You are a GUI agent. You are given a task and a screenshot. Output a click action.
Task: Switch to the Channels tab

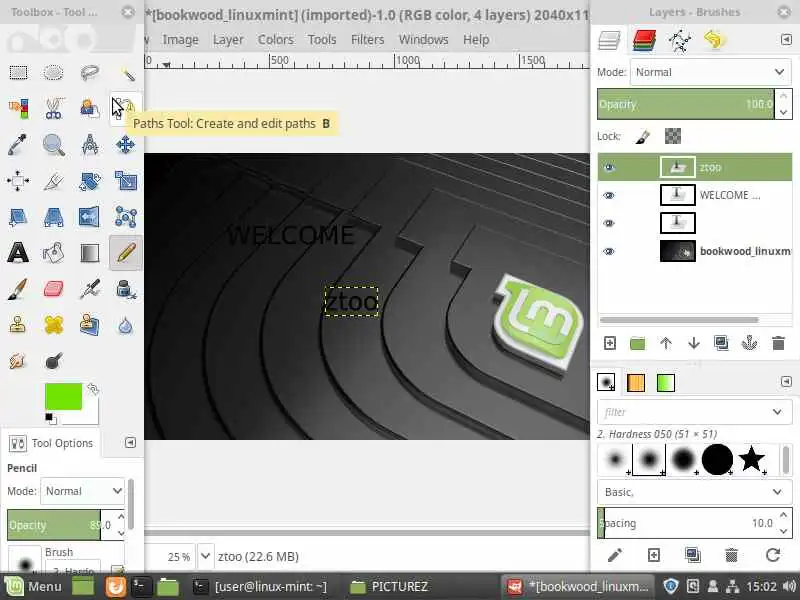[644, 40]
